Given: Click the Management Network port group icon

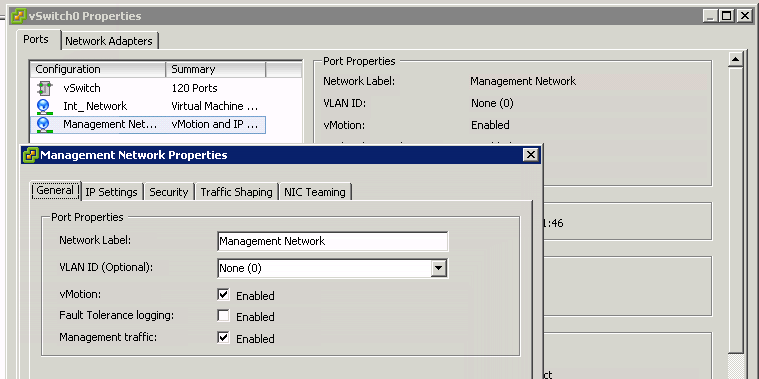Looking at the screenshot, I should [44, 124].
